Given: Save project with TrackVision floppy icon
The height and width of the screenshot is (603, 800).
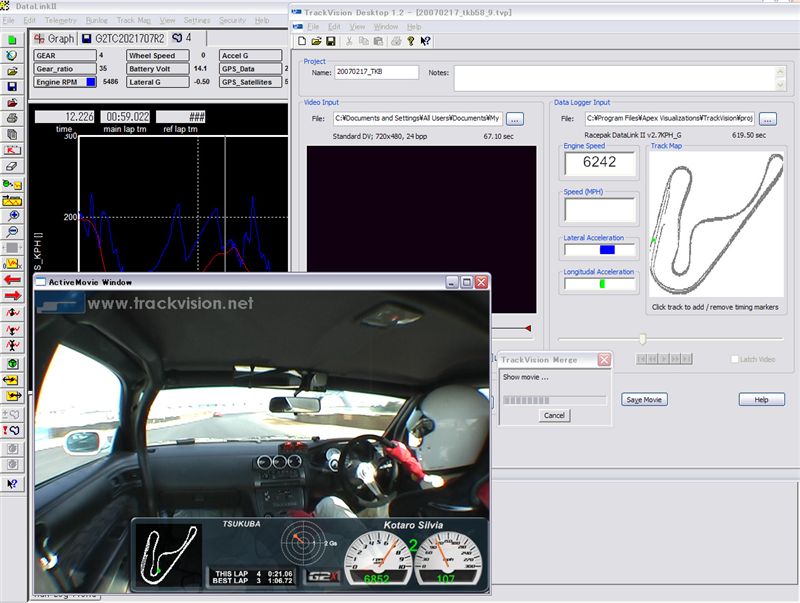Looking at the screenshot, I should click(331, 41).
